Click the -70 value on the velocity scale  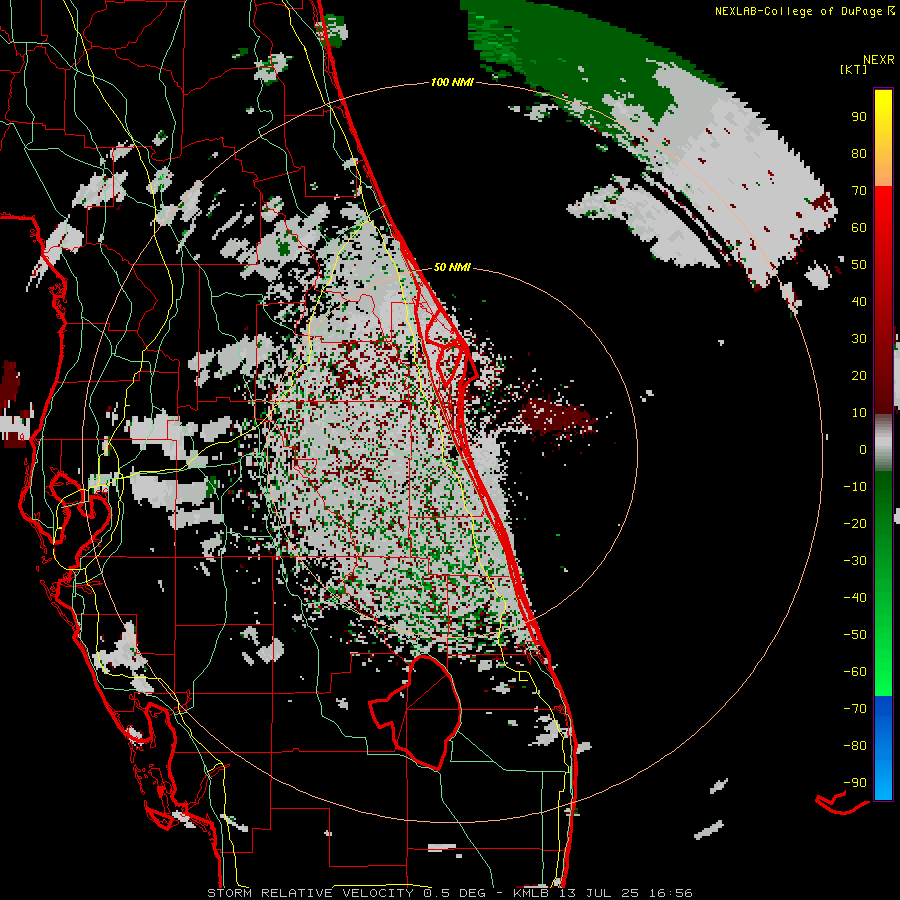(x=855, y=709)
